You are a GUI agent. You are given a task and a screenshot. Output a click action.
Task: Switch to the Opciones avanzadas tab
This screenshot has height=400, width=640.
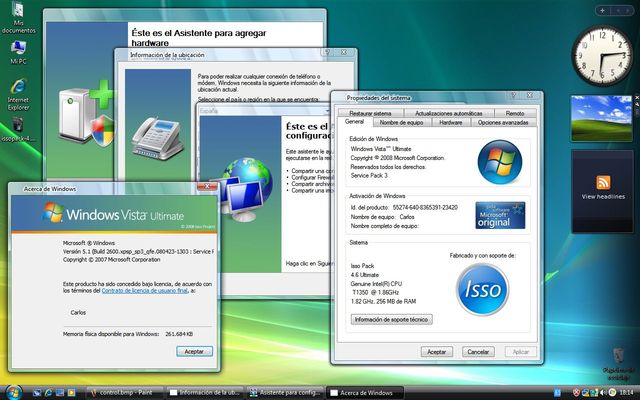pos(503,122)
